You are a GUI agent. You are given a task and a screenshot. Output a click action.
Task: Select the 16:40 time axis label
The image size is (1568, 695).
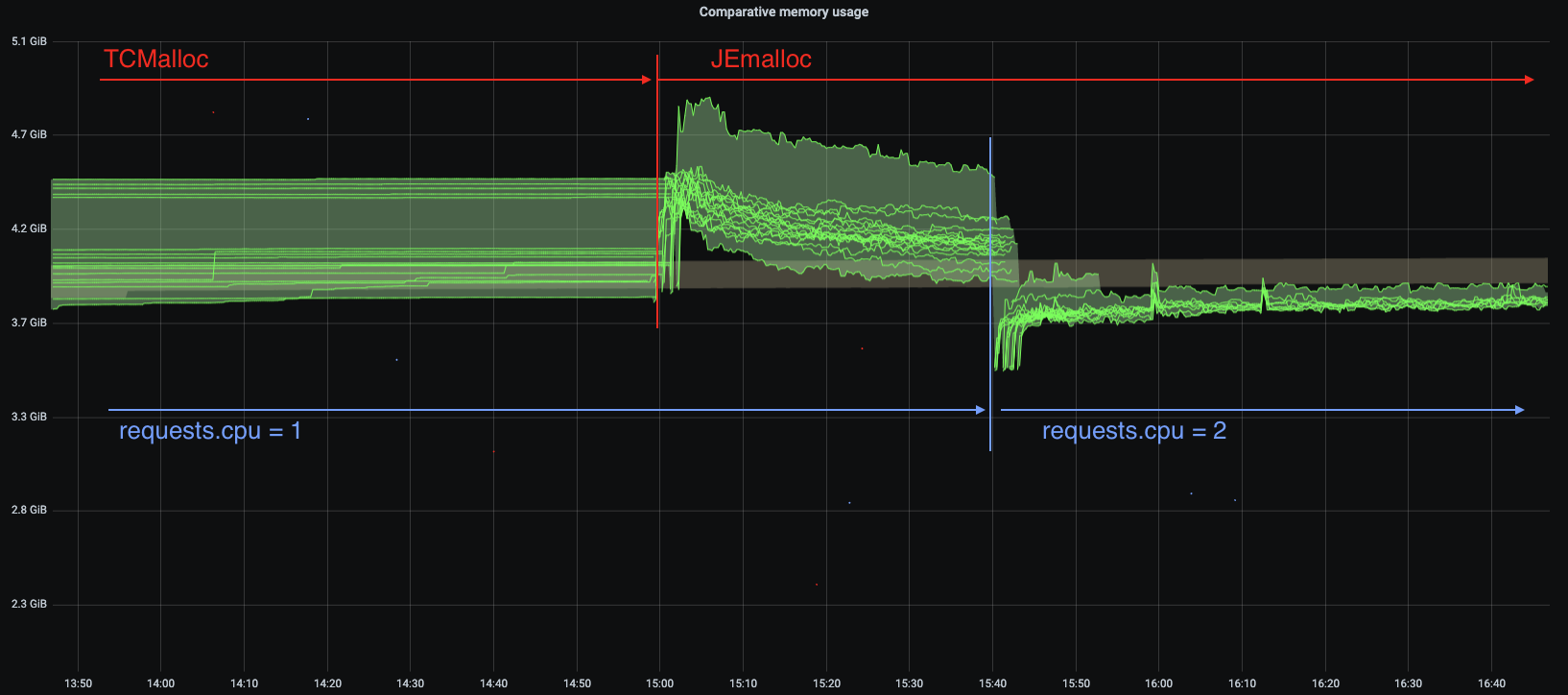(x=1492, y=683)
